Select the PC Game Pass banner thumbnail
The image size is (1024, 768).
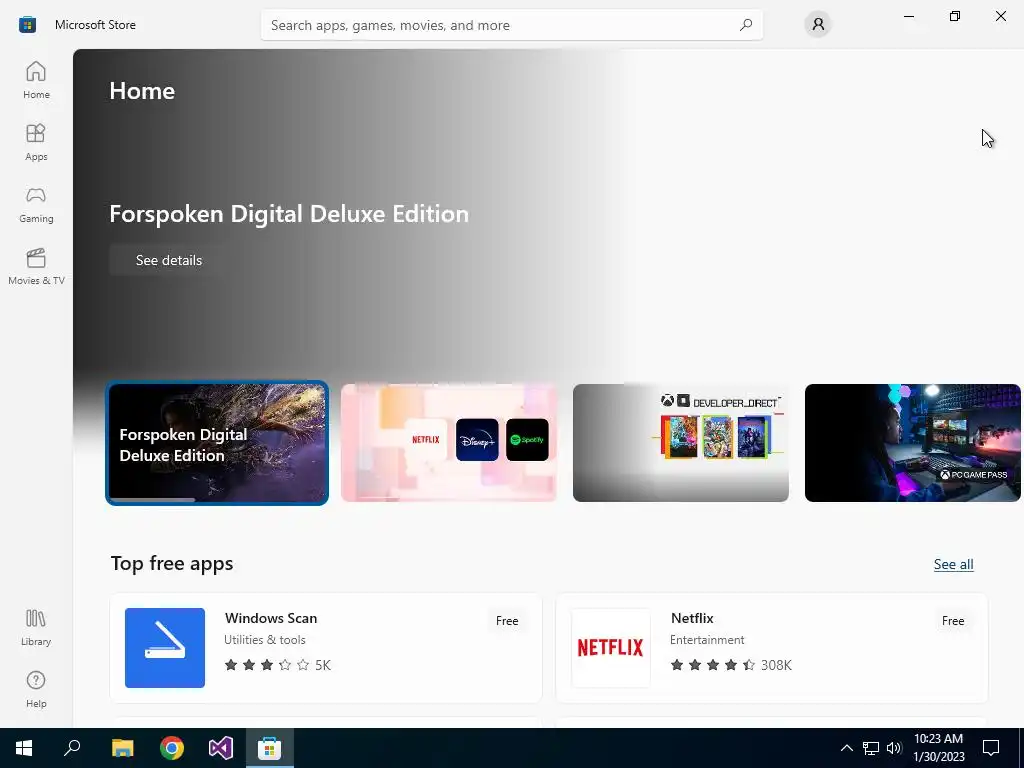point(912,443)
